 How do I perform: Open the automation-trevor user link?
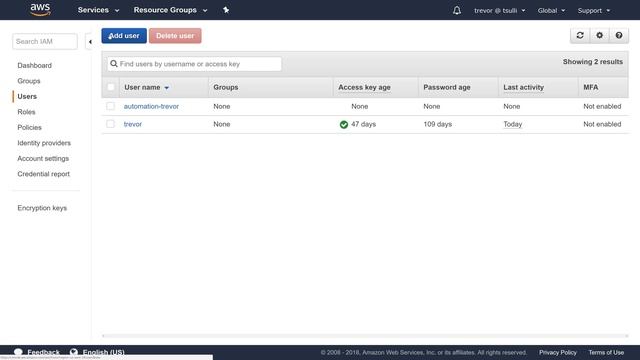[151, 106]
